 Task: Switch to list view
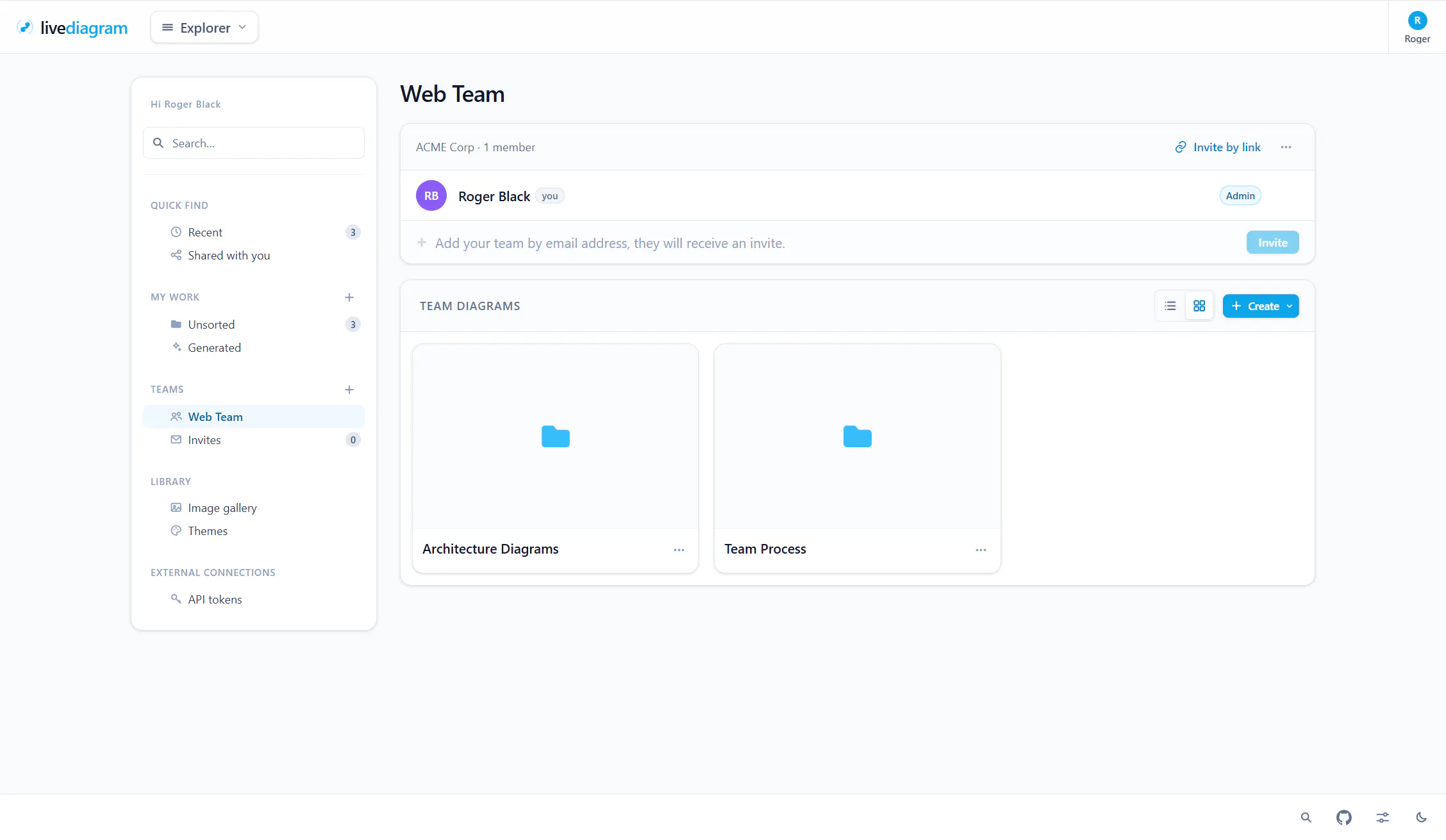pyautogui.click(x=1170, y=306)
